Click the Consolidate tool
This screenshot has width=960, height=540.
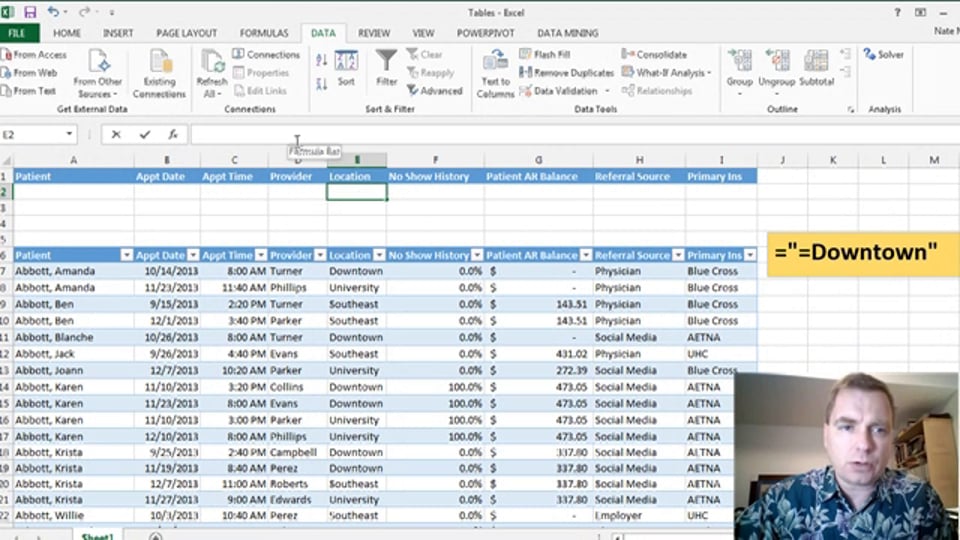pyautogui.click(x=654, y=54)
